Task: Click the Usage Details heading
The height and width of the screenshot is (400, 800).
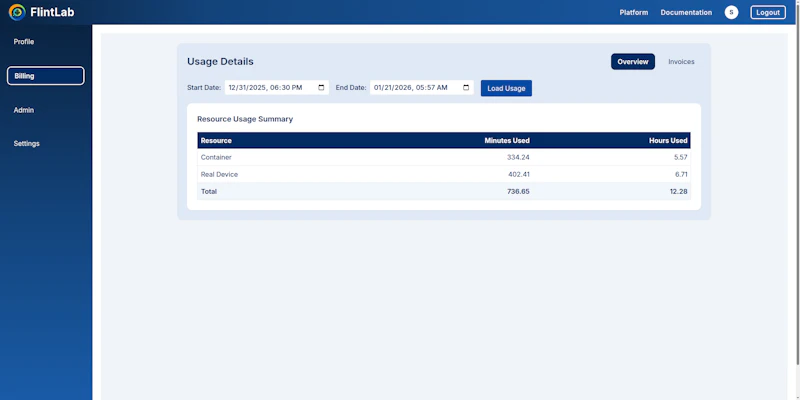Action: (220, 62)
